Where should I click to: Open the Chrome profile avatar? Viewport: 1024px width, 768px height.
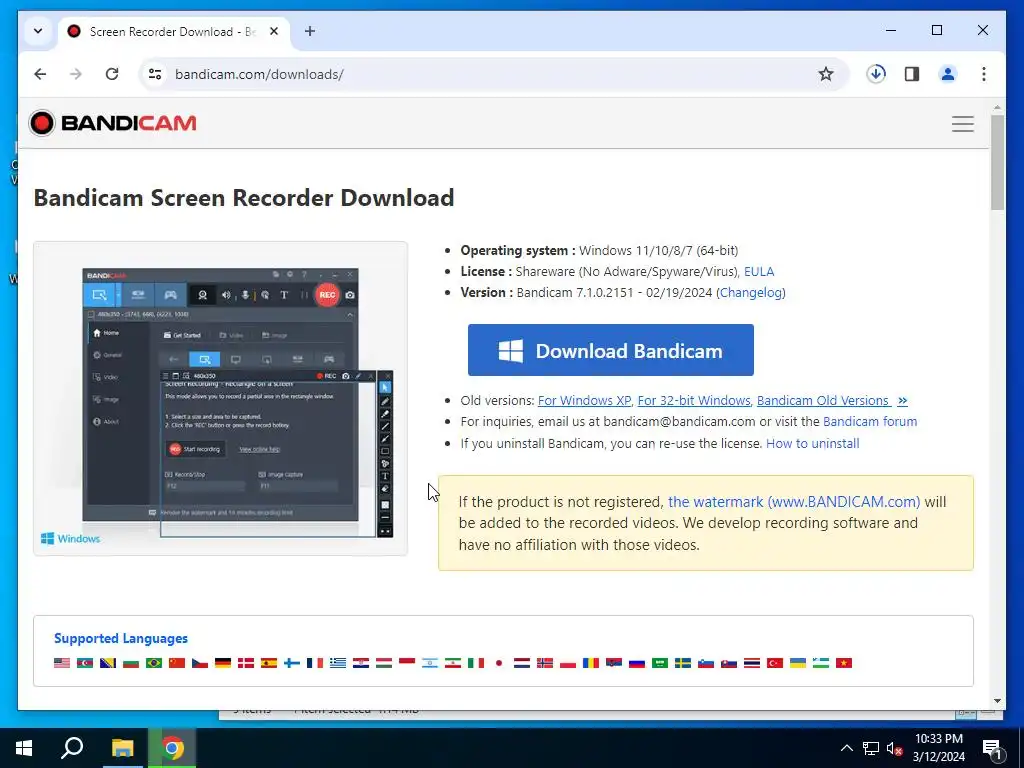948,74
